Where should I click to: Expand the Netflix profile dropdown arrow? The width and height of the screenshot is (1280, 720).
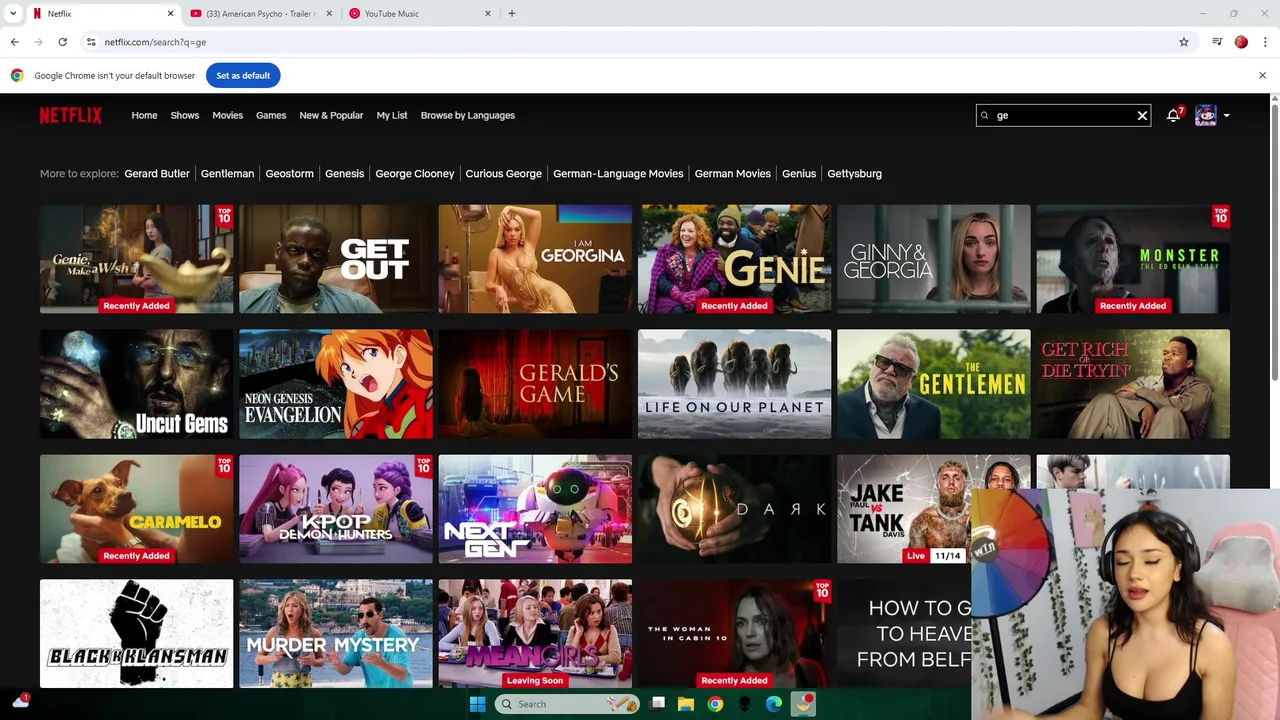click(1226, 115)
